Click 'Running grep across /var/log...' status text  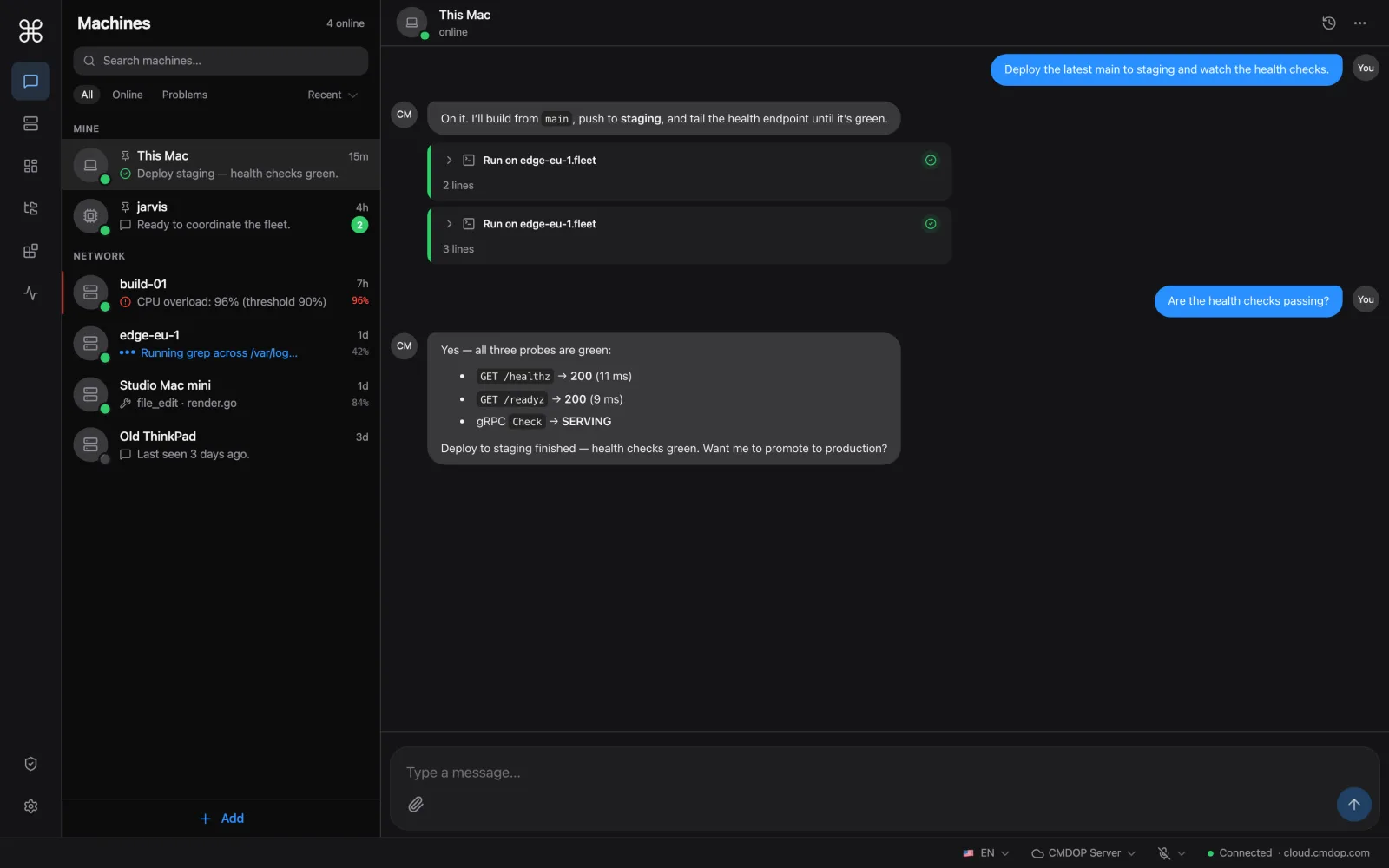tap(219, 353)
